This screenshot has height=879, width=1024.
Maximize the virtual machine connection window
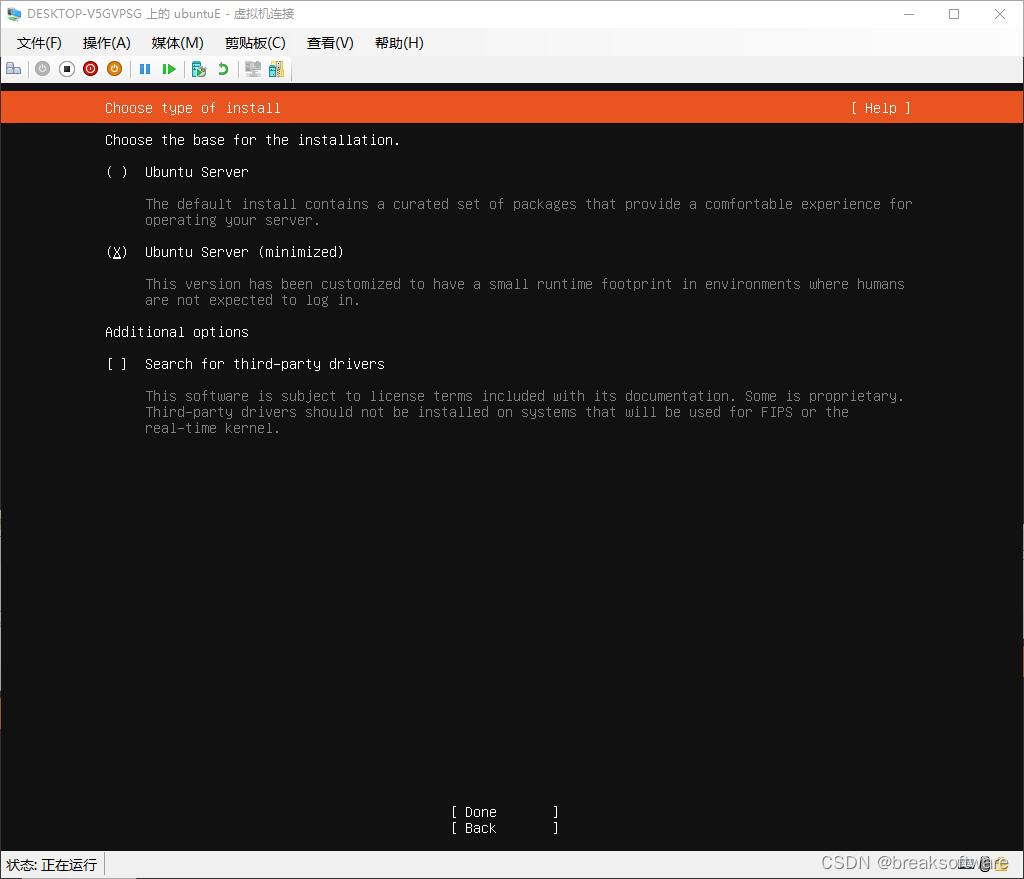(x=954, y=14)
